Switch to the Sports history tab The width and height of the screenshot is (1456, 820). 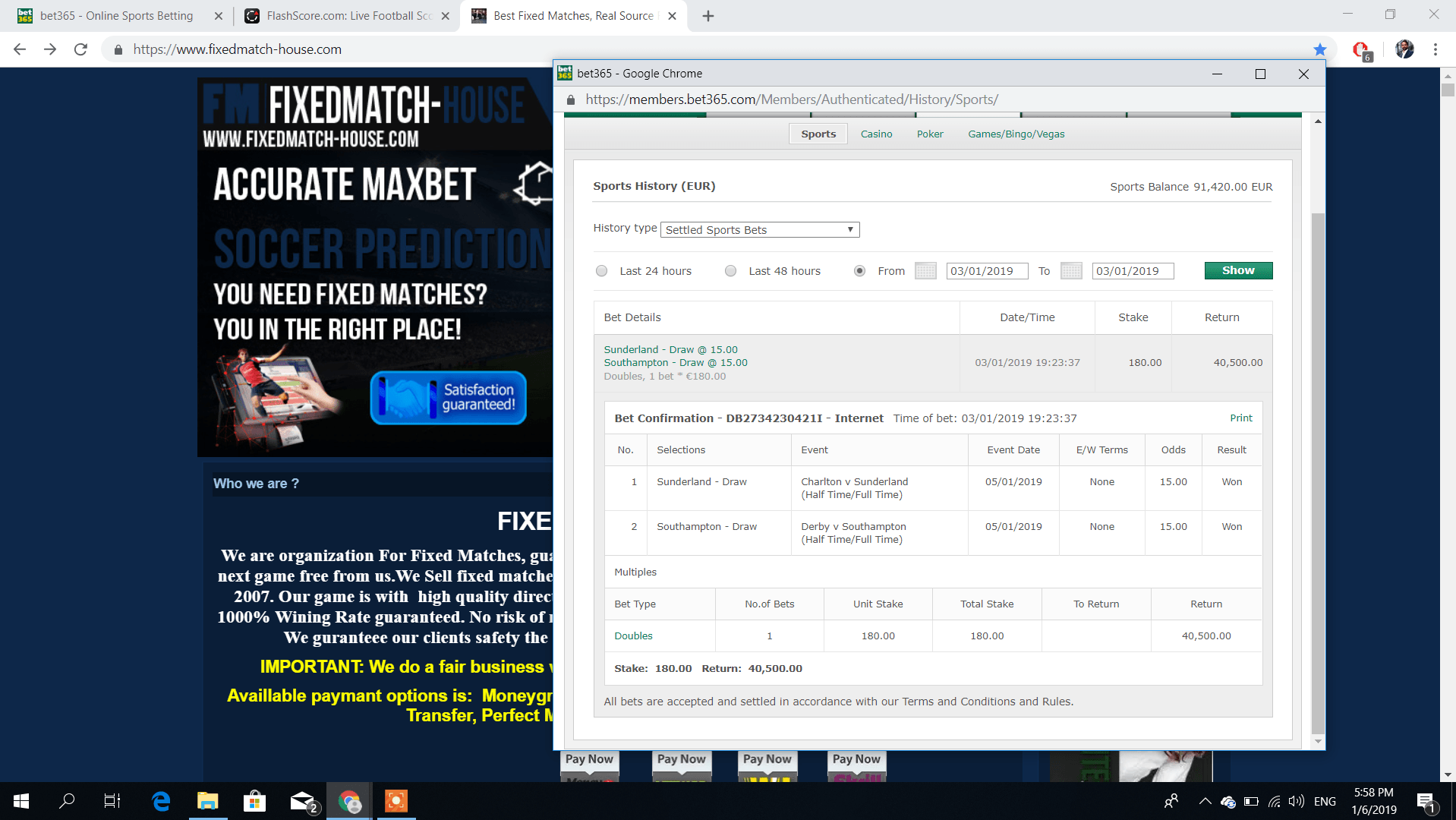tap(818, 134)
